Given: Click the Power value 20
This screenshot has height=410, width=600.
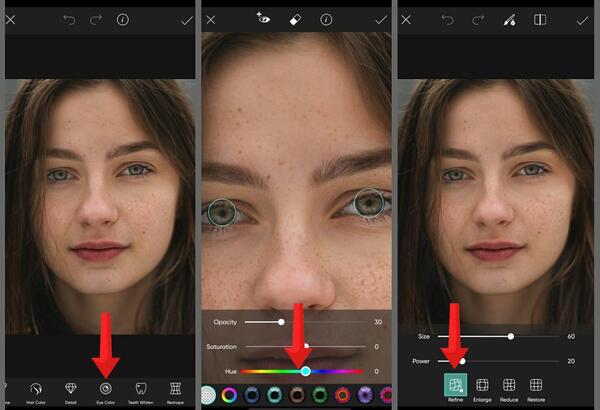Looking at the screenshot, I should [571, 361].
